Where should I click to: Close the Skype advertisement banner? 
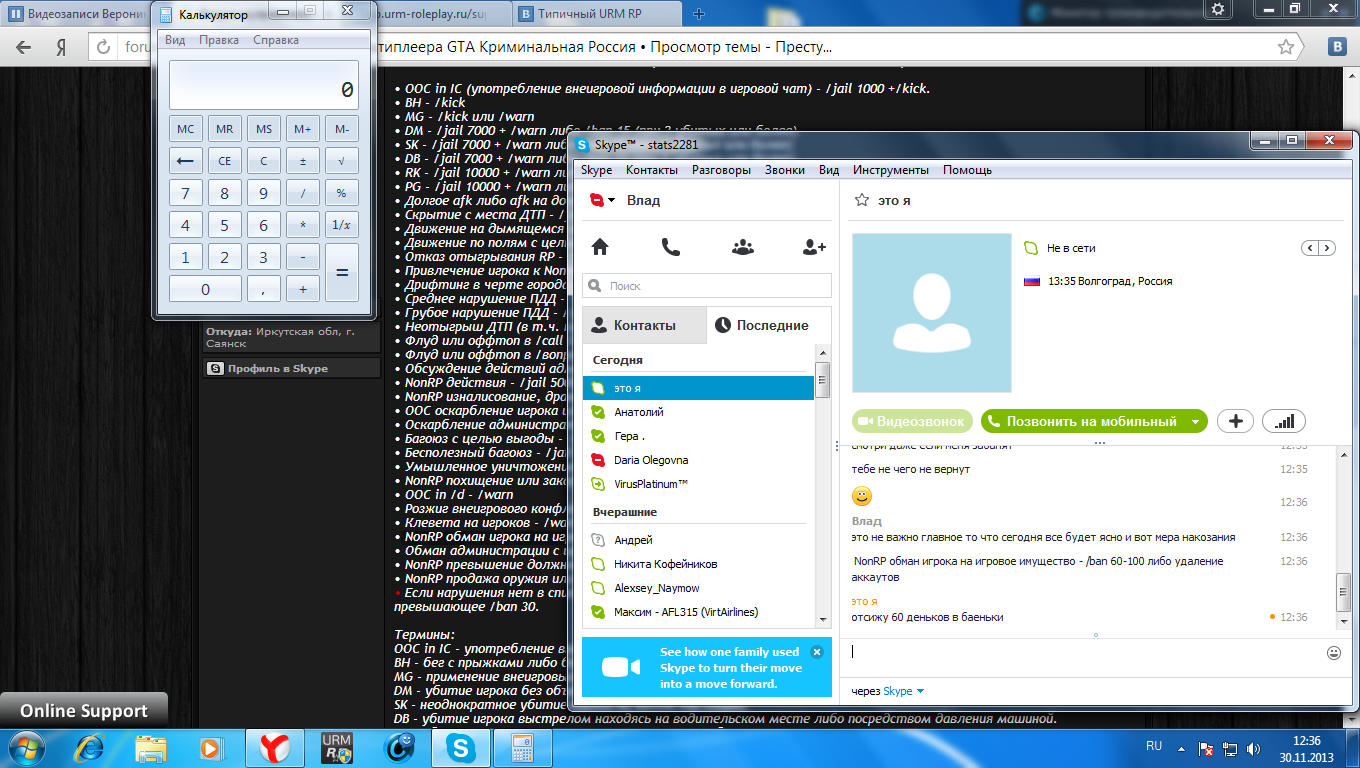(817, 651)
